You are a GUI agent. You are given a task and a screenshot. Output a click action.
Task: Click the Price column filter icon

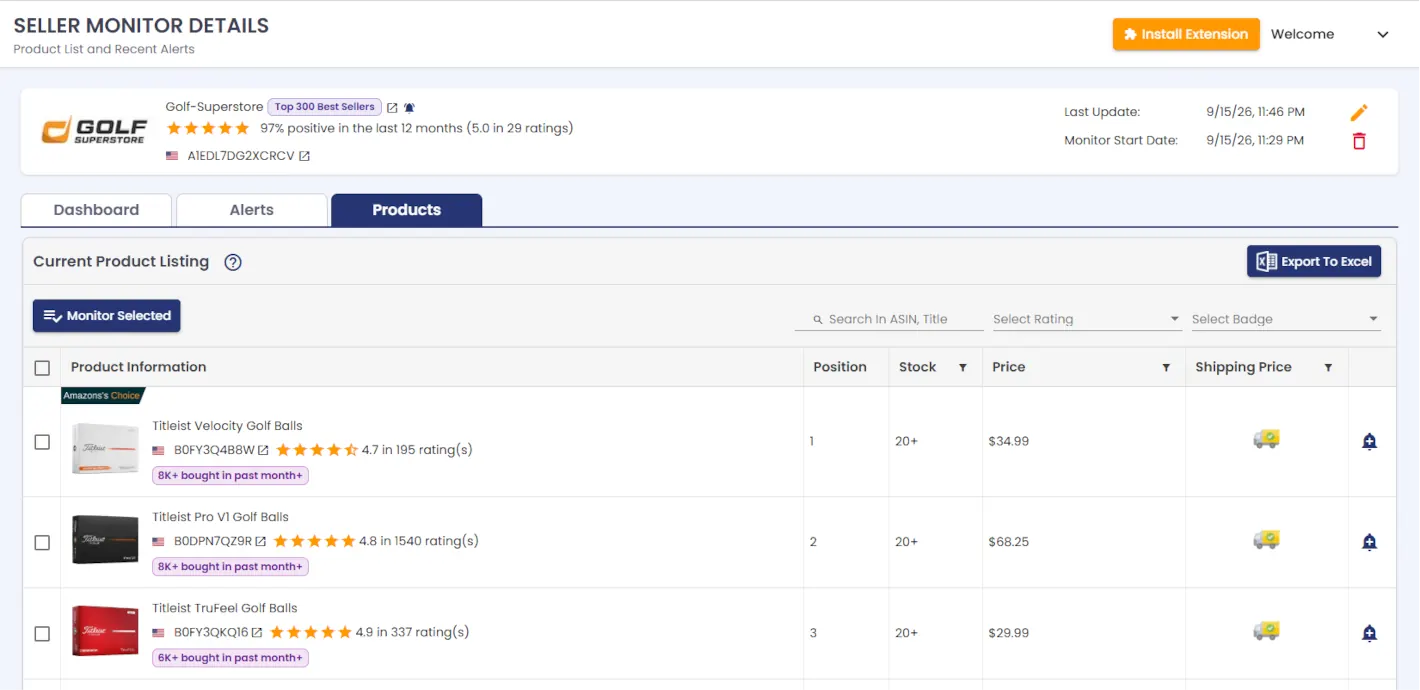click(1166, 368)
